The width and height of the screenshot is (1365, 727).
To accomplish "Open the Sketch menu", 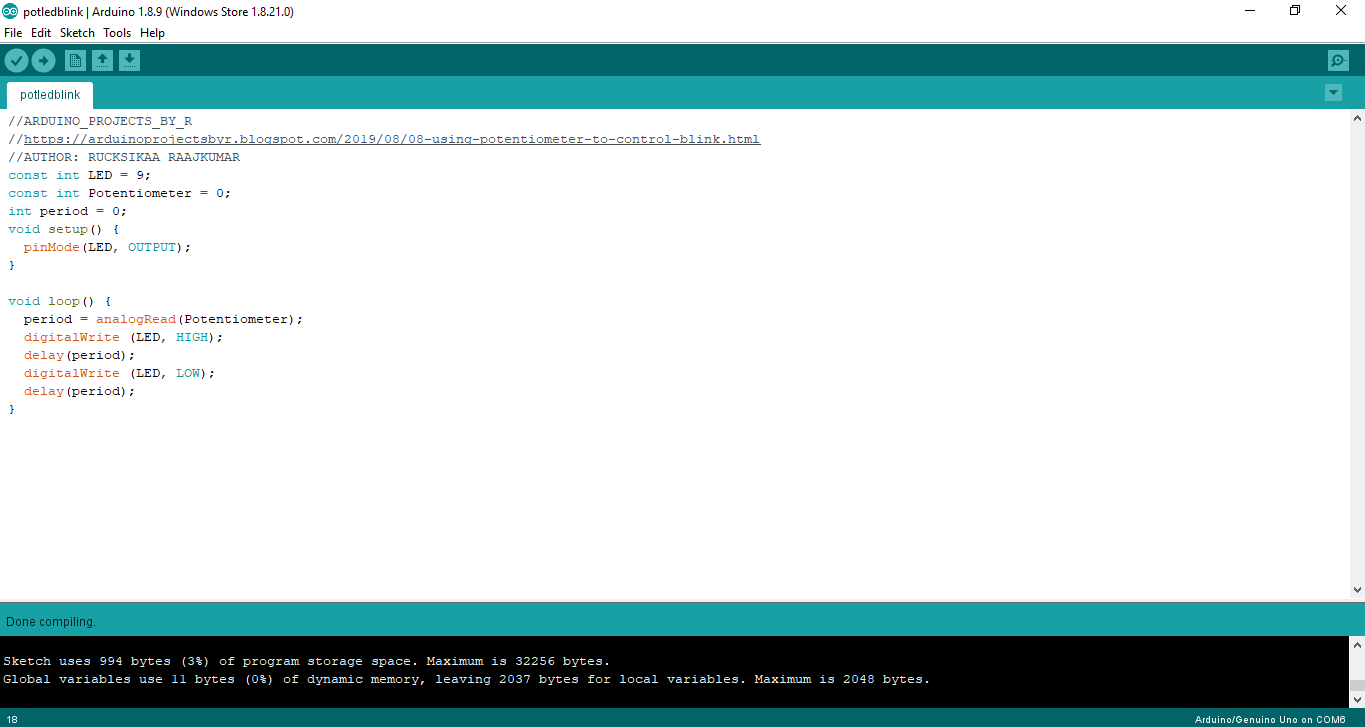I will (x=77, y=33).
